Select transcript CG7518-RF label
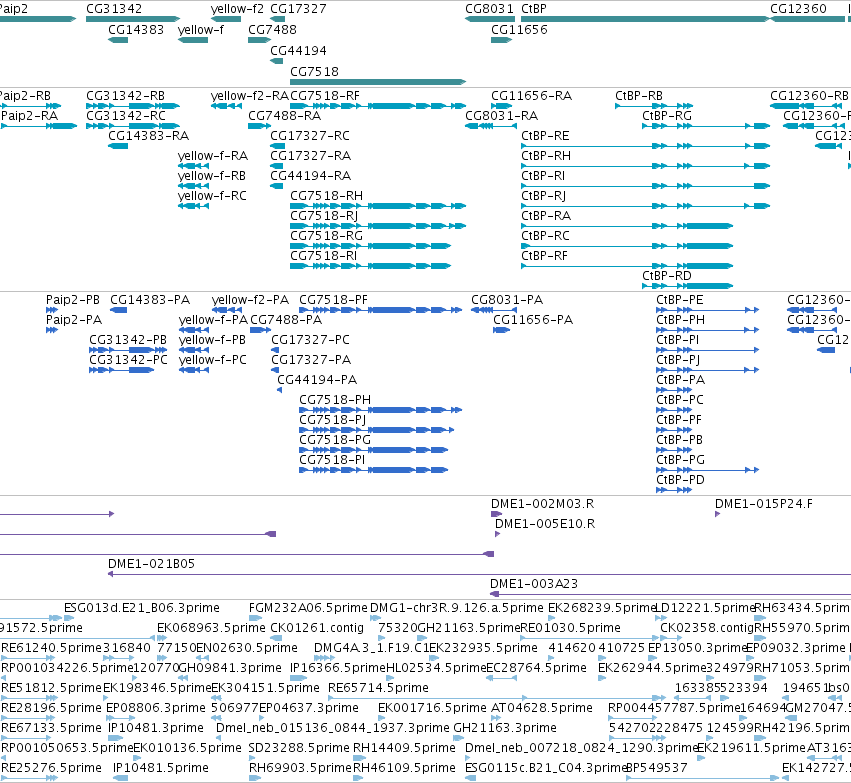The image size is (851, 783). tap(325, 96)
